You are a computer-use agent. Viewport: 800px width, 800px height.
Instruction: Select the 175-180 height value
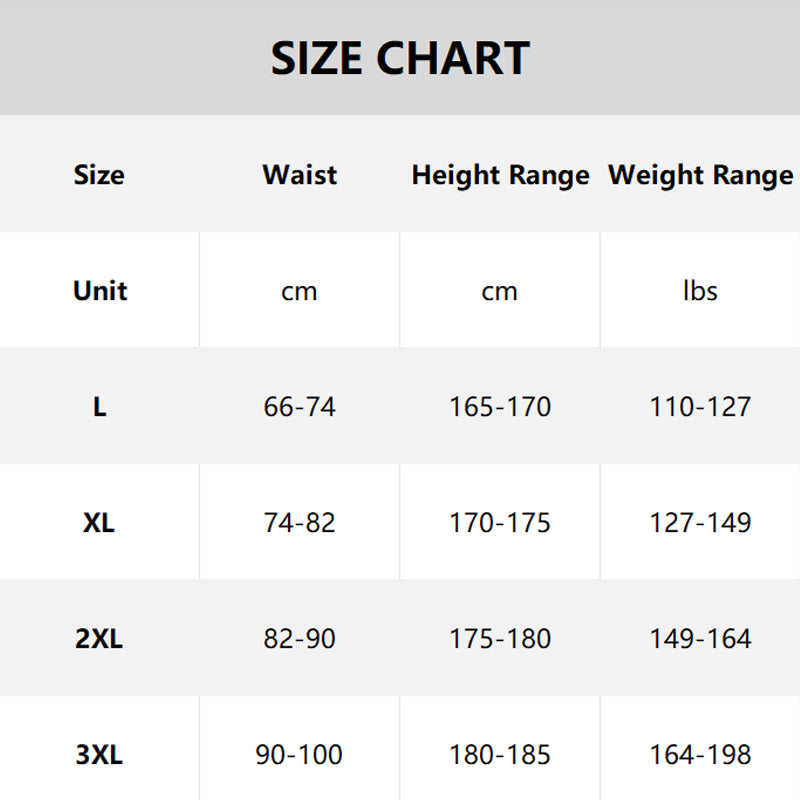500,639
